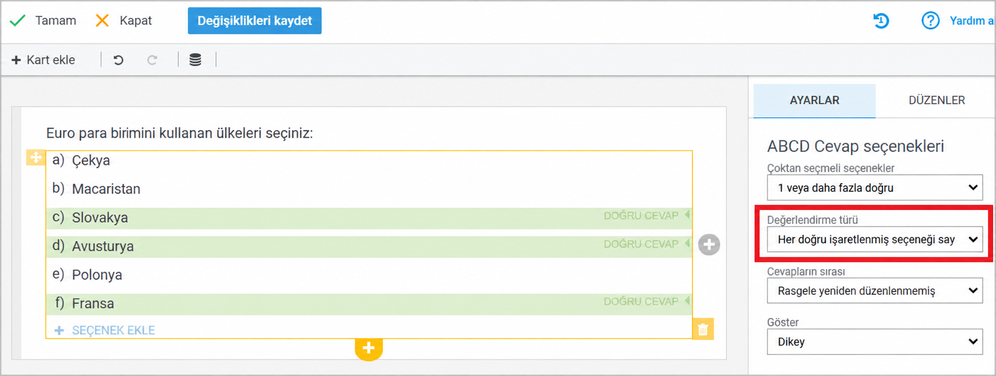Open the database stack icon
This screenshot has width=996, height=376.
(x=196, y=60)
